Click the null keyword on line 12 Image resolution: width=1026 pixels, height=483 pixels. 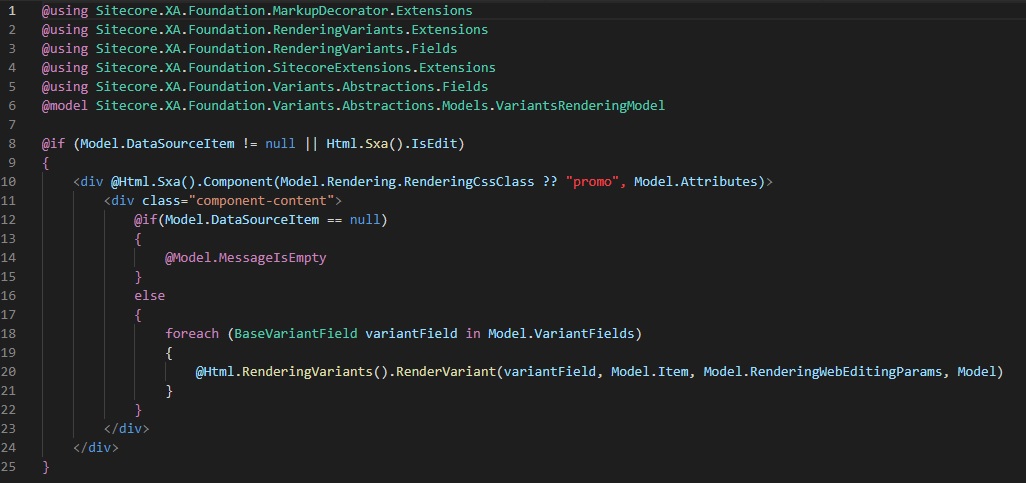(364, 220)
